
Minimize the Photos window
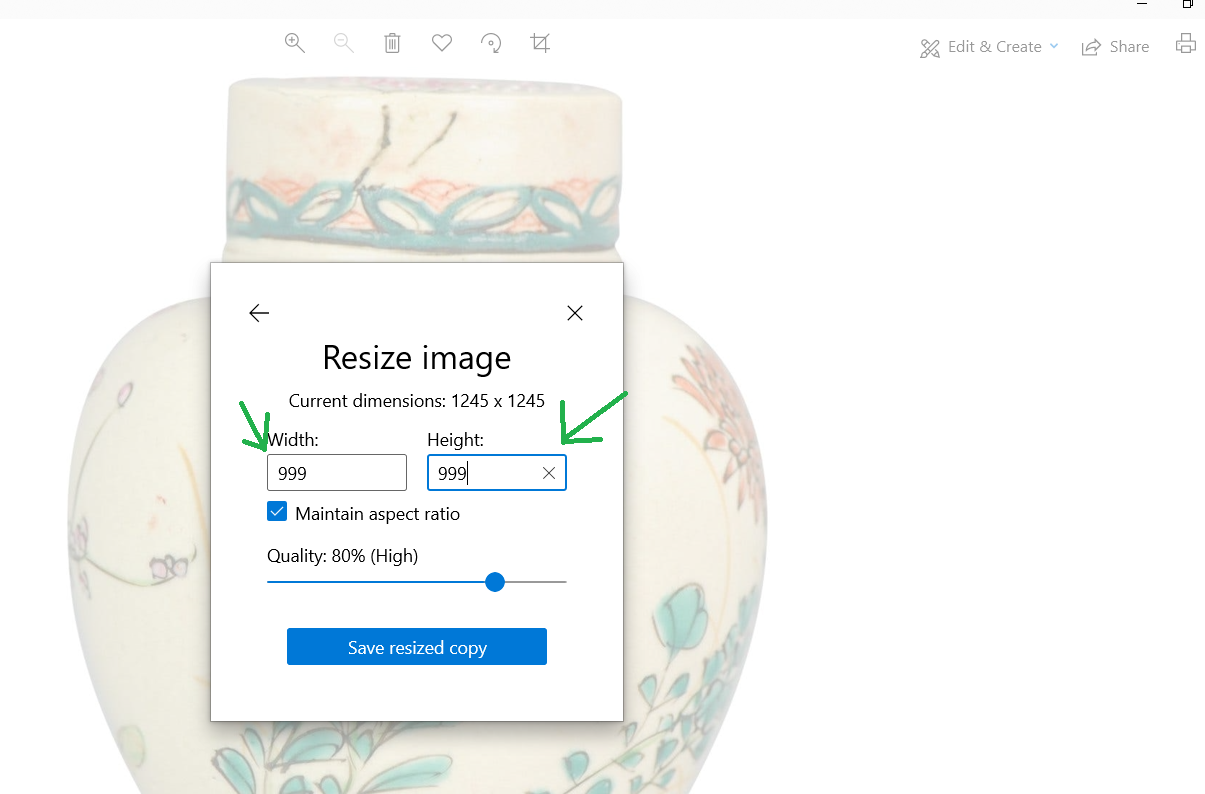(x=1142, y=5)
